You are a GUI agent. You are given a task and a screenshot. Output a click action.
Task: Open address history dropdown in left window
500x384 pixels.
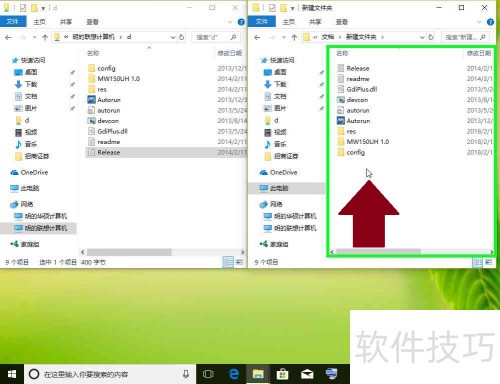[173, 37]
